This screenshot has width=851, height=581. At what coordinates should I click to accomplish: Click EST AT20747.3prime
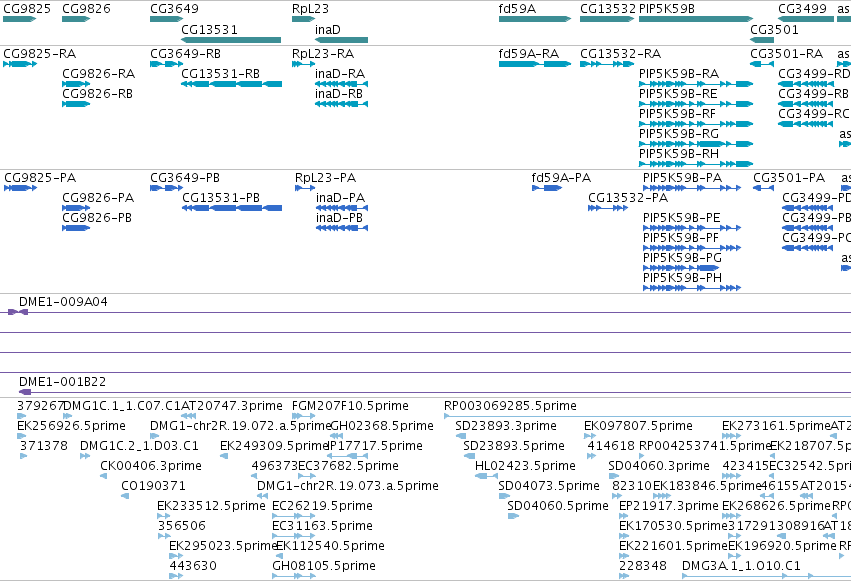pyautogui.click(x=232, y=406)
